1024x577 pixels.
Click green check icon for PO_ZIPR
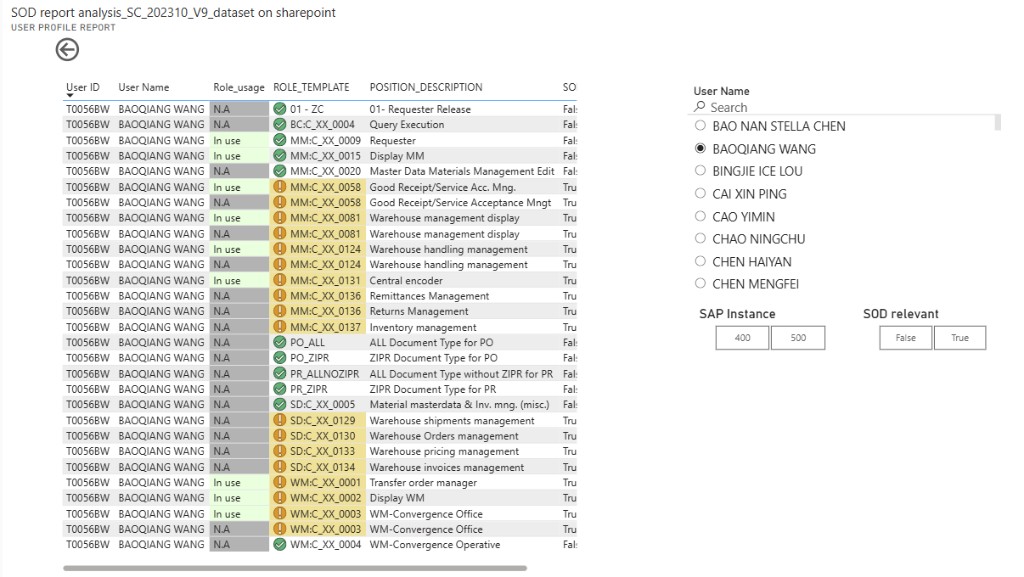pyautogui.click(x=280, y=358)
